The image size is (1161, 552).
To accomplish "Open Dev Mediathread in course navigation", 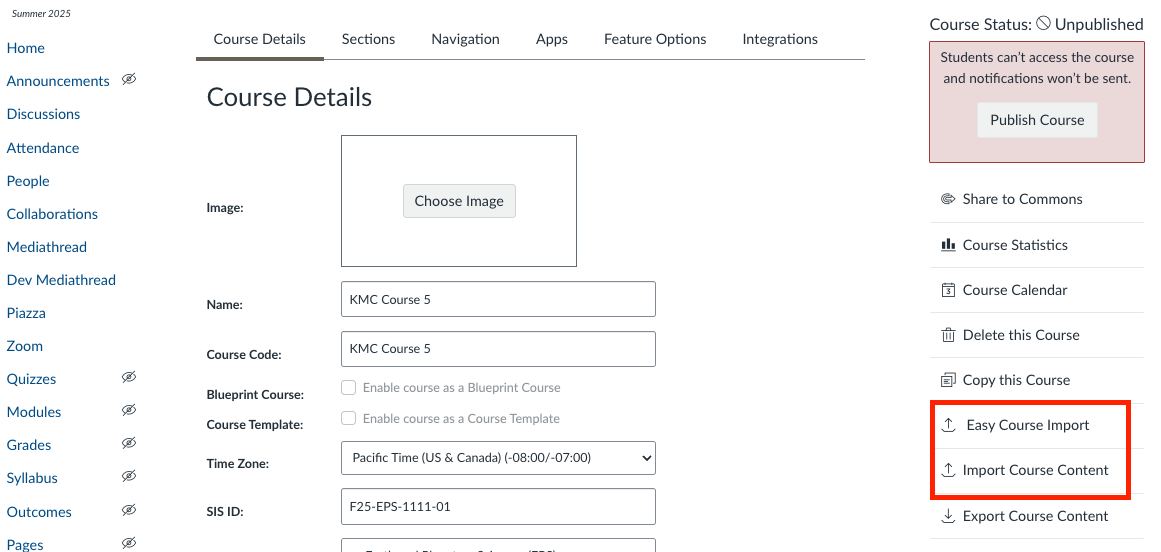I will [x=61, y=280].
